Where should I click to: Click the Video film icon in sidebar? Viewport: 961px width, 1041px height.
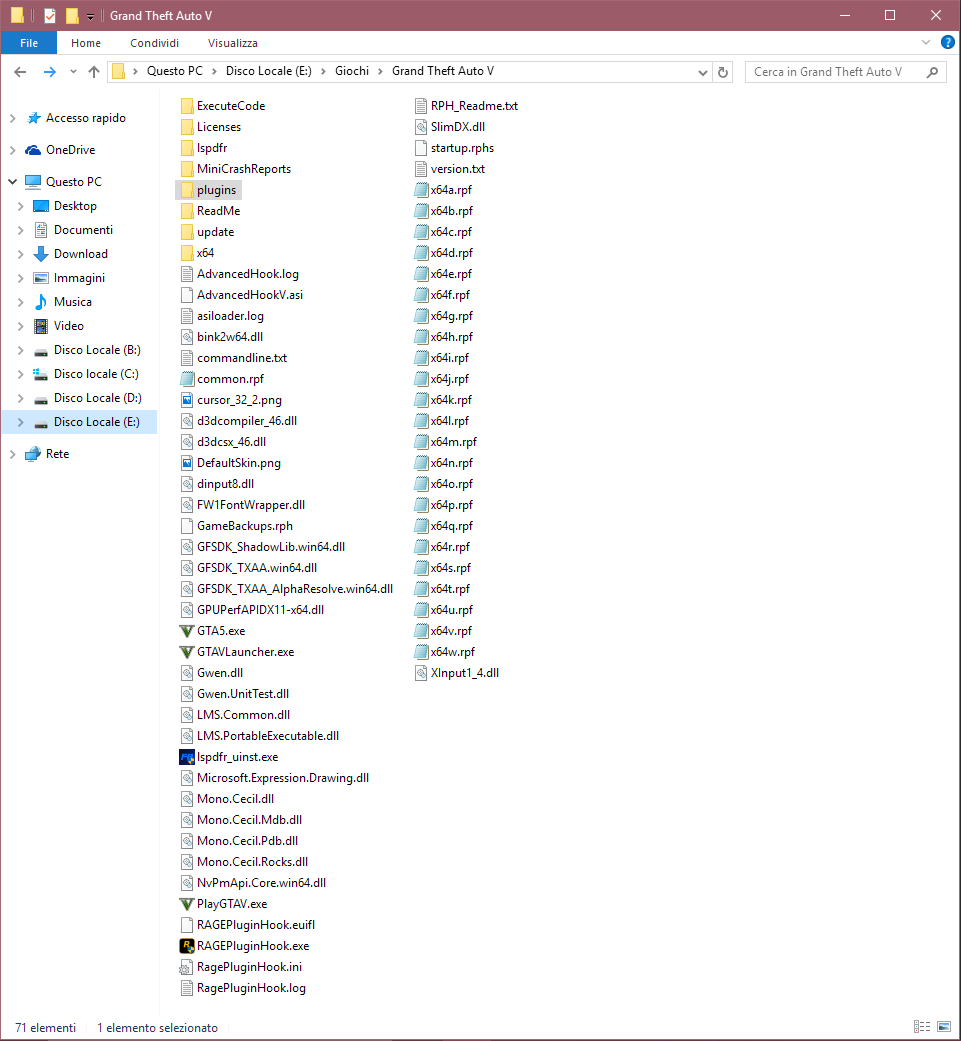coord(40,326)
